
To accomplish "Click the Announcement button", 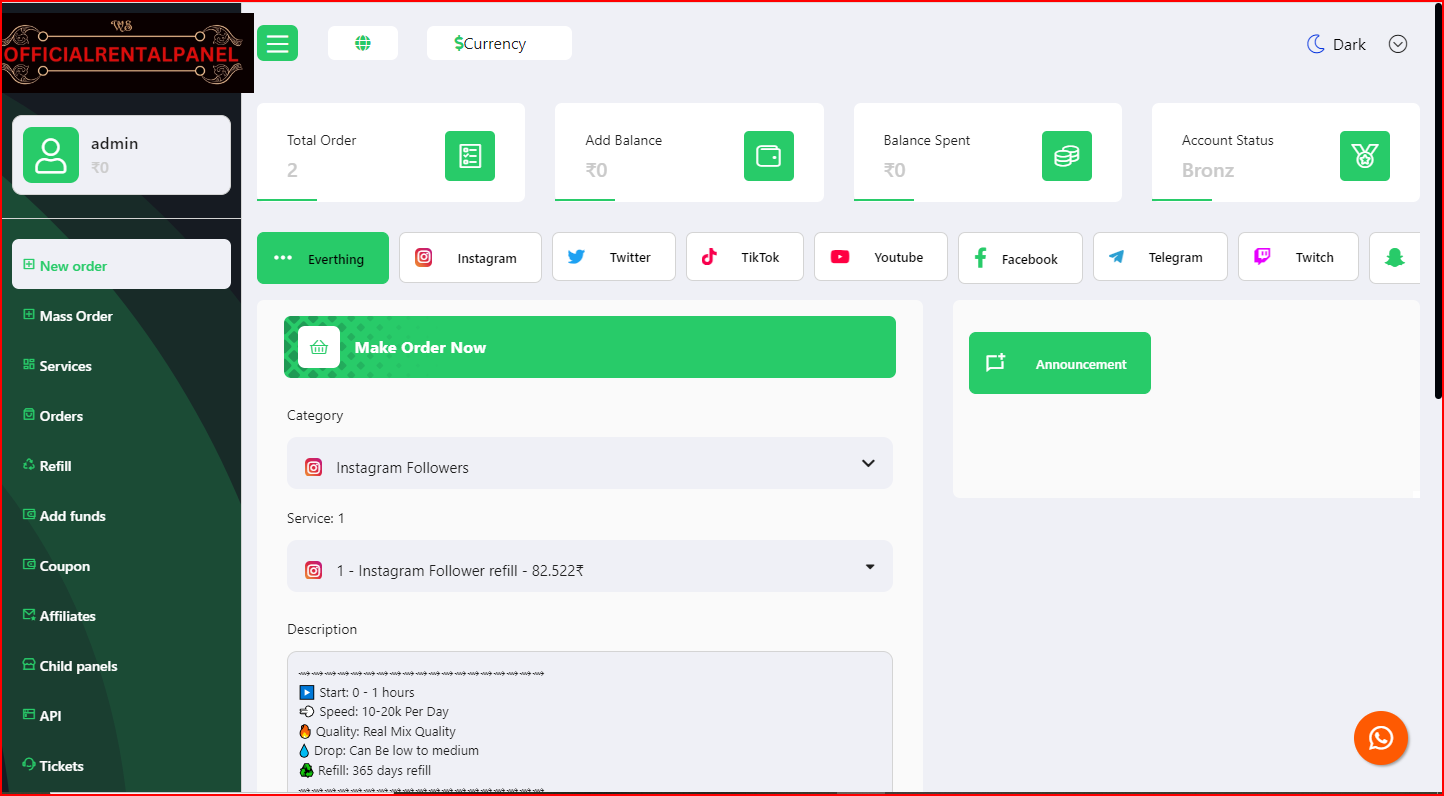I will 1059,364.
